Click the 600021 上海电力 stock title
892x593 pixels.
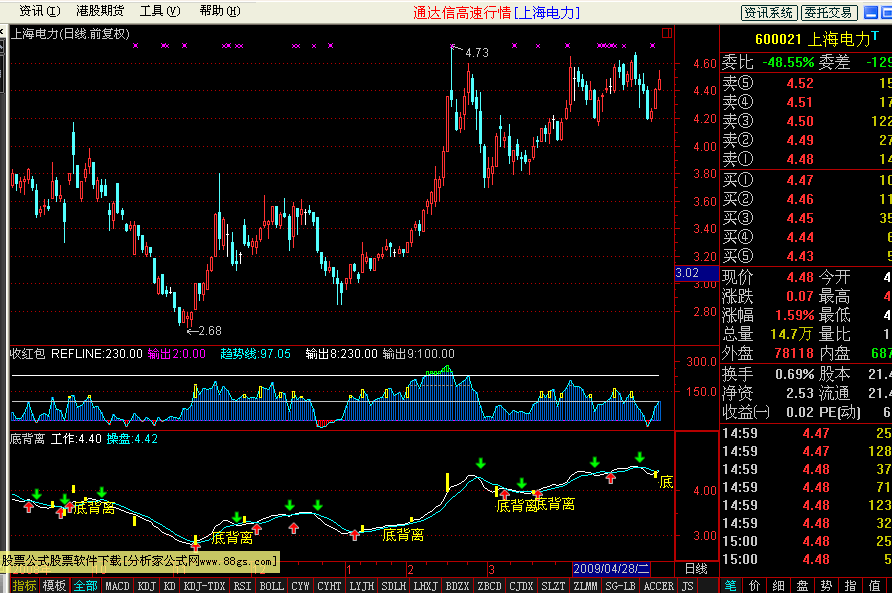[813, 39]
